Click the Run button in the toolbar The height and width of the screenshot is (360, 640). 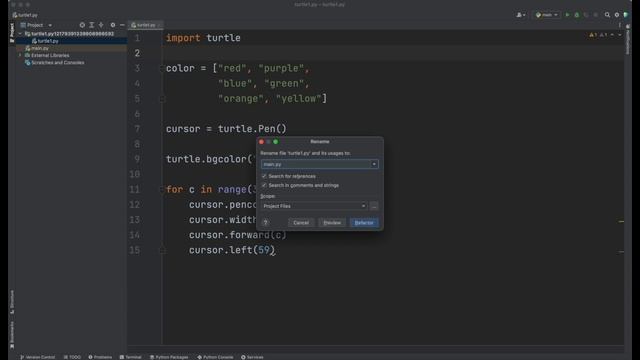pos(567,15)
